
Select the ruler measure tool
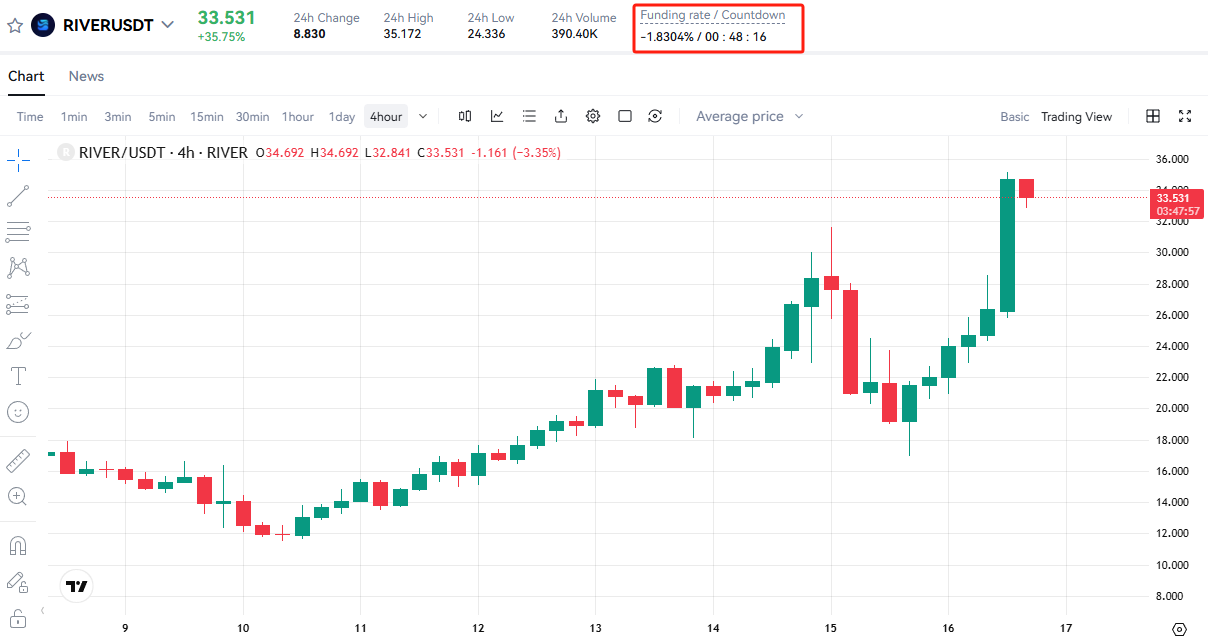18,461
